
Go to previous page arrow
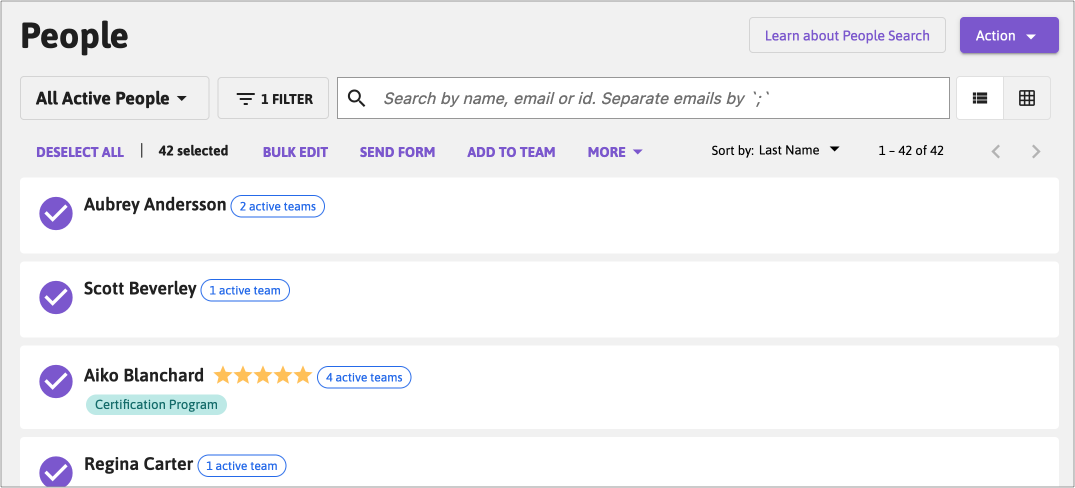pos(996,151)
